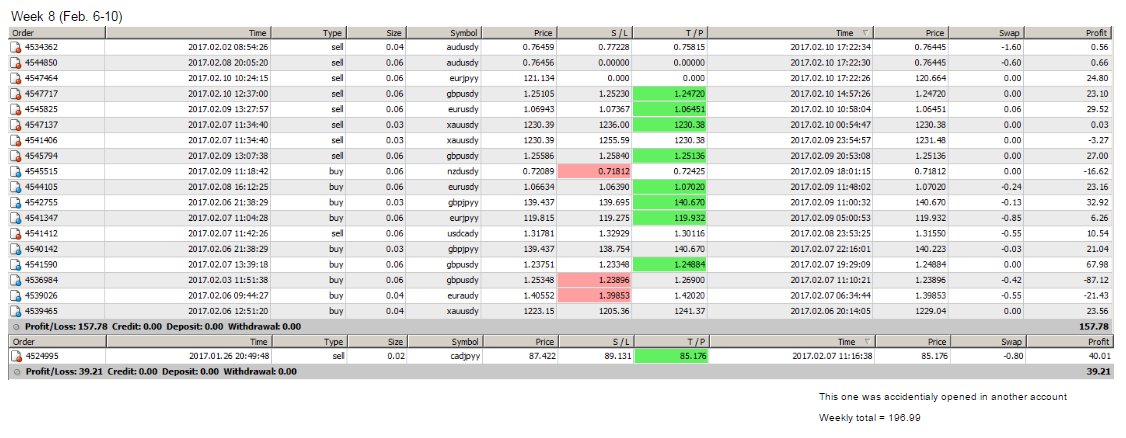Viewport: 1126px width, 438px height.
Task: Click the sell icon of order 4547137
Action: click(16, 124)
